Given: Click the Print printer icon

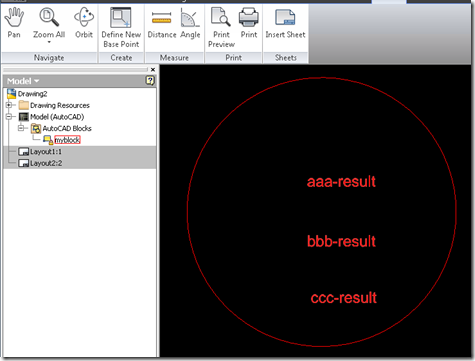Looking at the screenshot, I should pyautogui.click(x=249, y=17).
